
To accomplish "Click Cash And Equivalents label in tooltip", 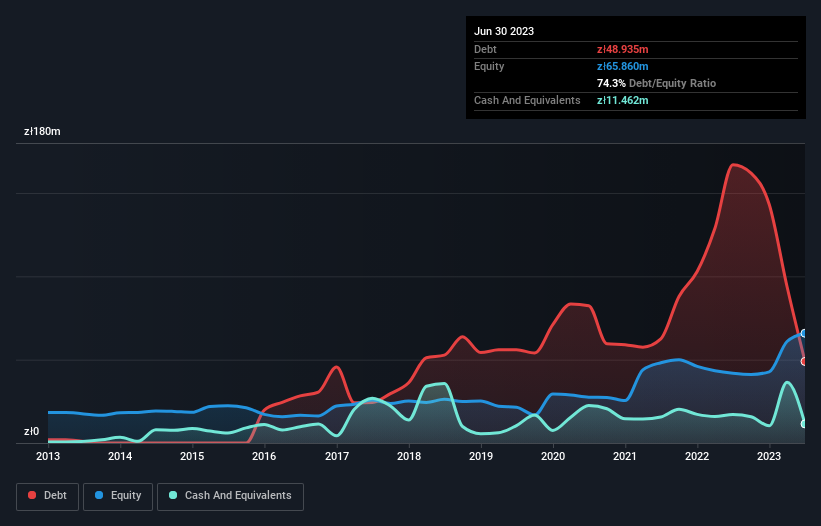I will pyautogui.click(x=527, y=100).
